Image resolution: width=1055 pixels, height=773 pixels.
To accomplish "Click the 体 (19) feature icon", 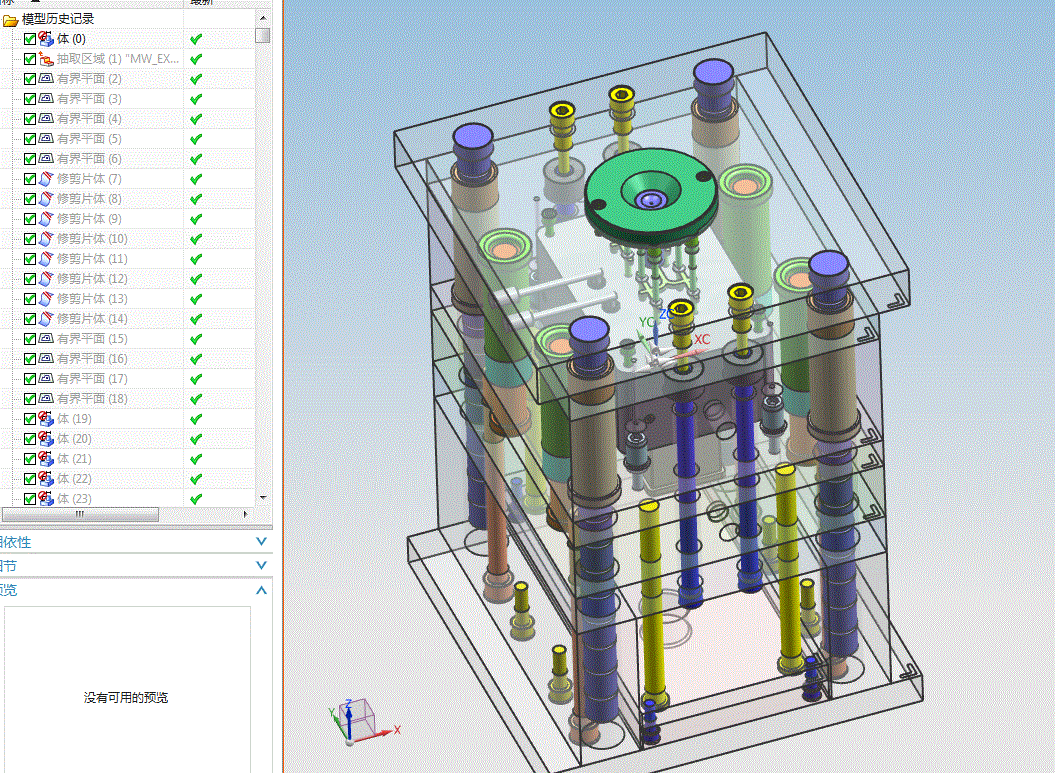I will click(x=46, y=419).
